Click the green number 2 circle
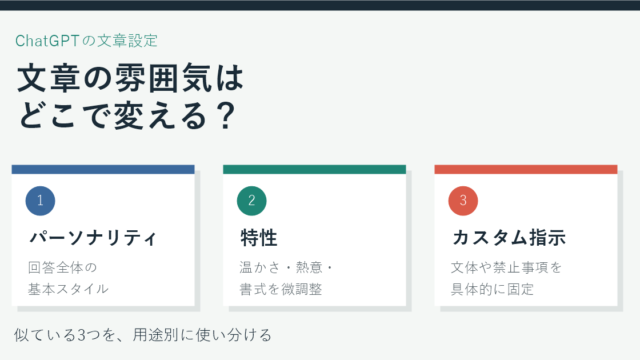Screen dimensions: 640x360 tap(251, 201)
